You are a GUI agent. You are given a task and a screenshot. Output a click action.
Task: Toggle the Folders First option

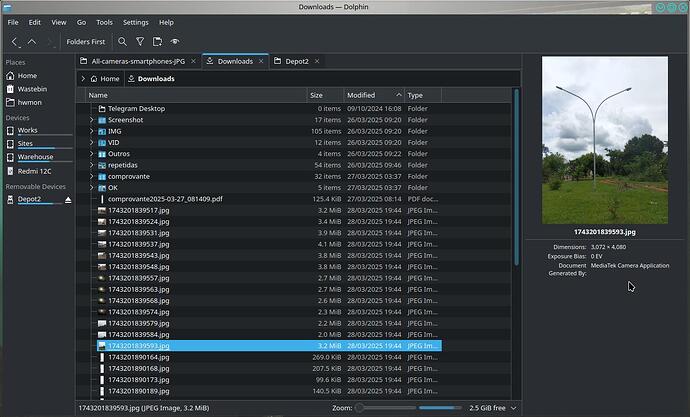[84, 42]
